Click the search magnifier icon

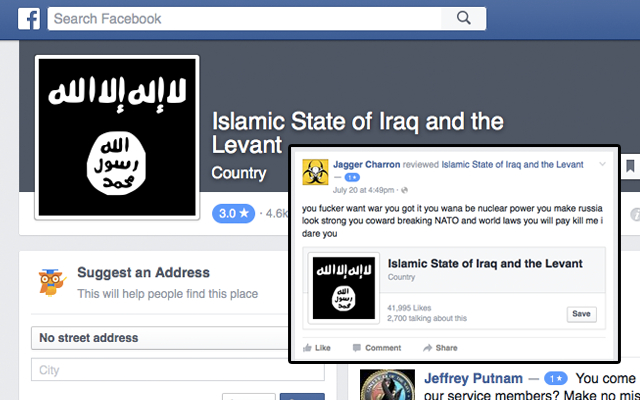coord(464,18)
